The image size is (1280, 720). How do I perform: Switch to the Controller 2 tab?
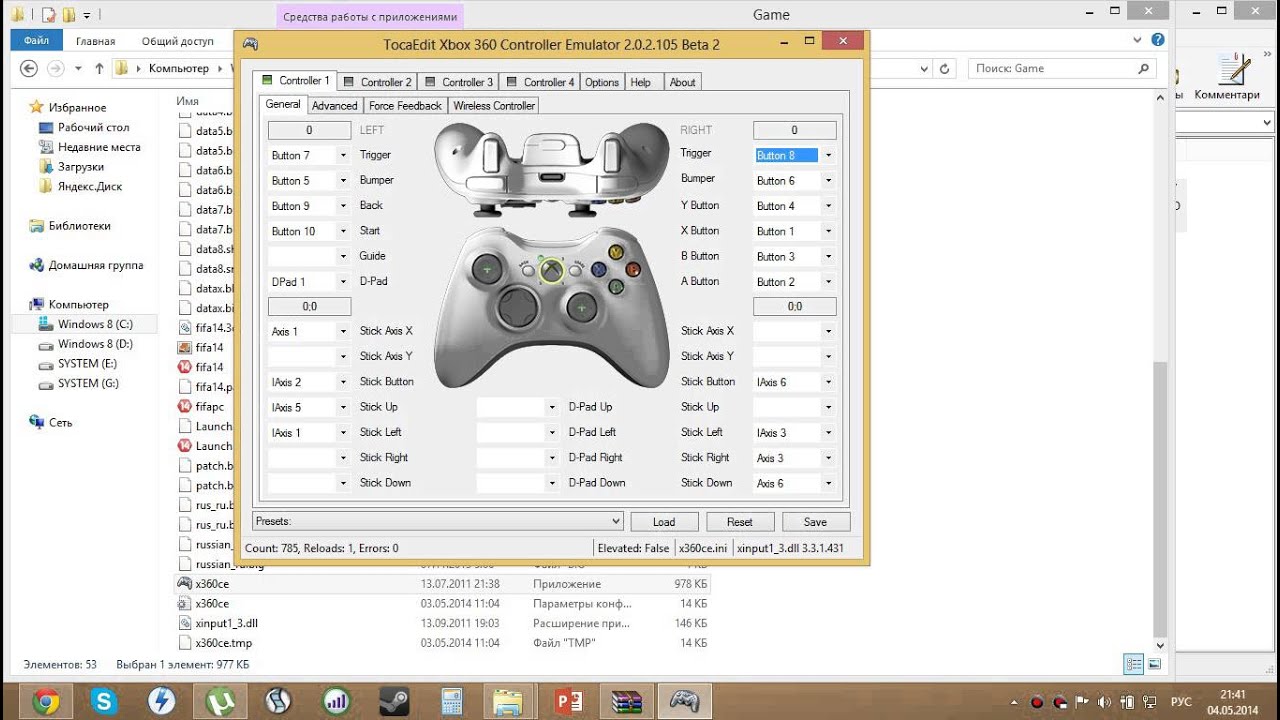(x=377, y=82)
